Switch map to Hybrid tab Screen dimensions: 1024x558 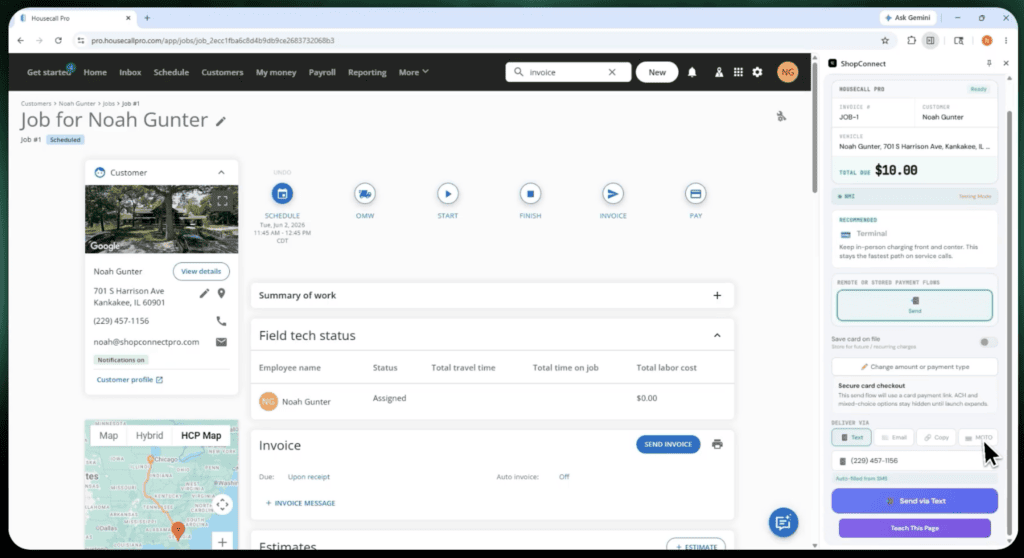point(150,436)
